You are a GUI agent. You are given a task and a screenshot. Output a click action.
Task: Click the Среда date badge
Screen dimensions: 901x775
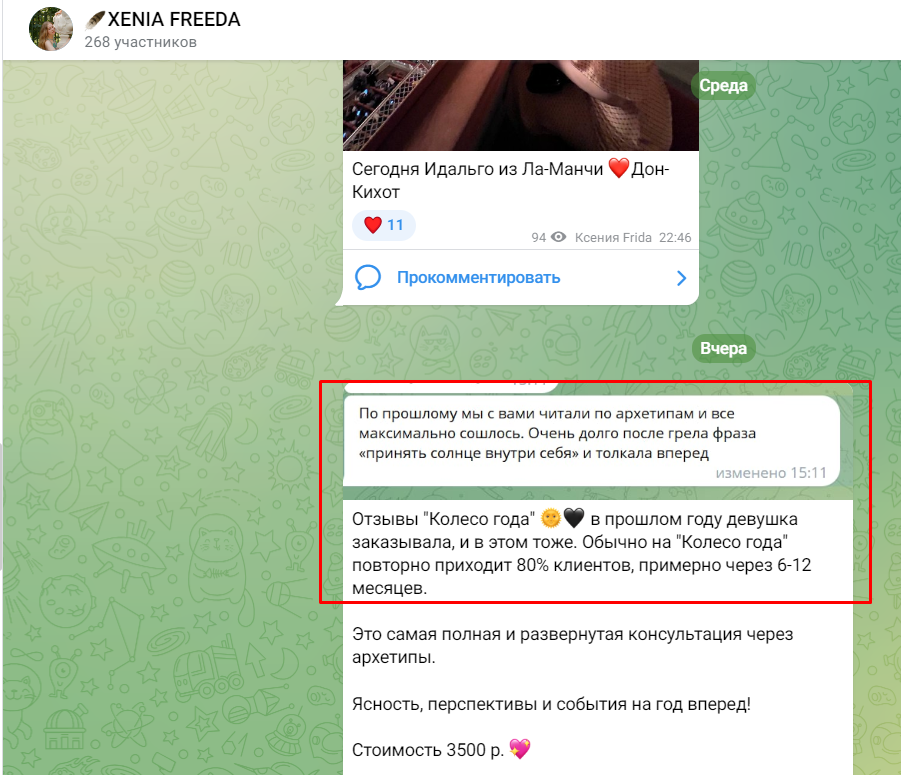click(723, 86)
